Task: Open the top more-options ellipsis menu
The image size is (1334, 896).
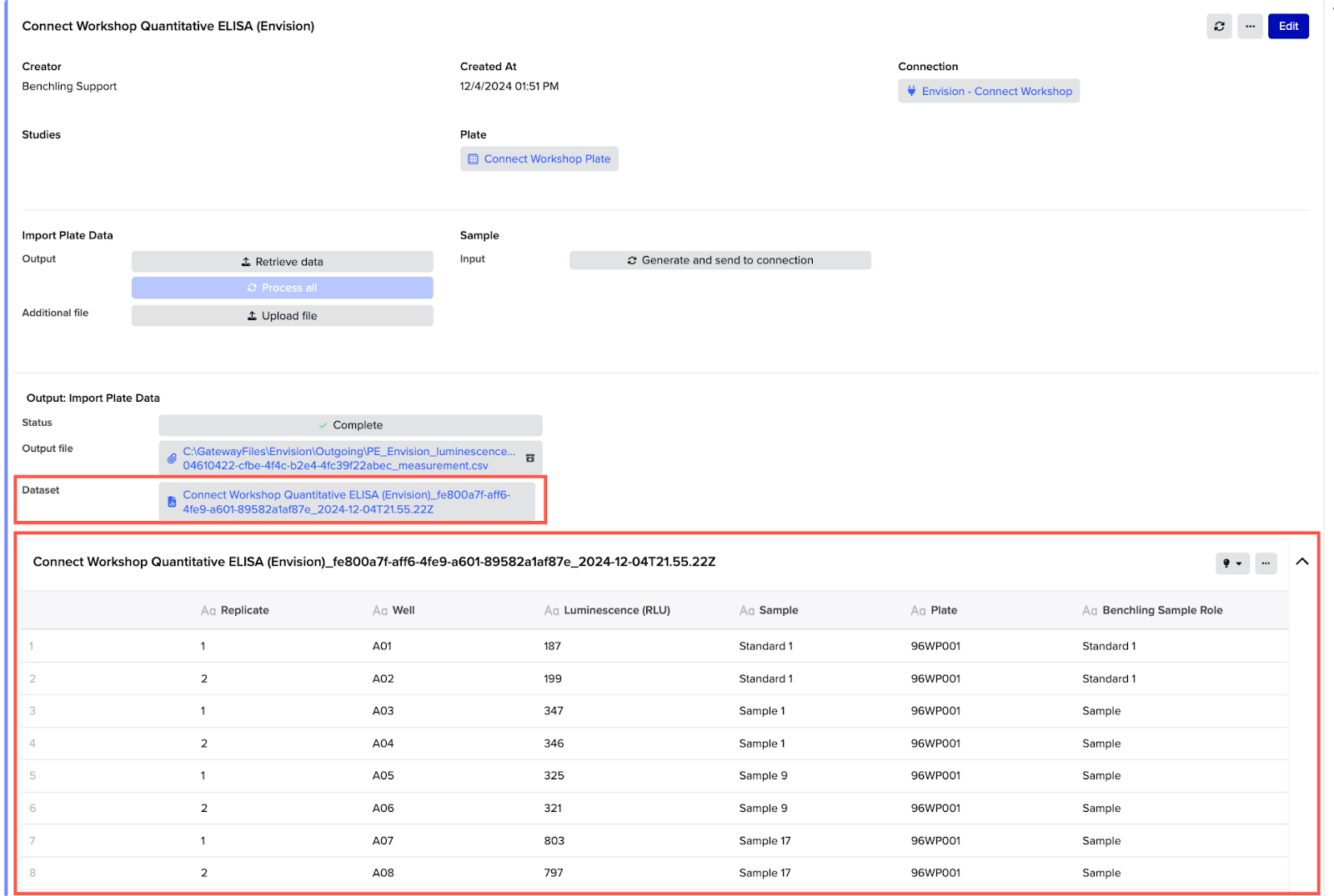Action: pyautogui.click(x=1250, y=26)
